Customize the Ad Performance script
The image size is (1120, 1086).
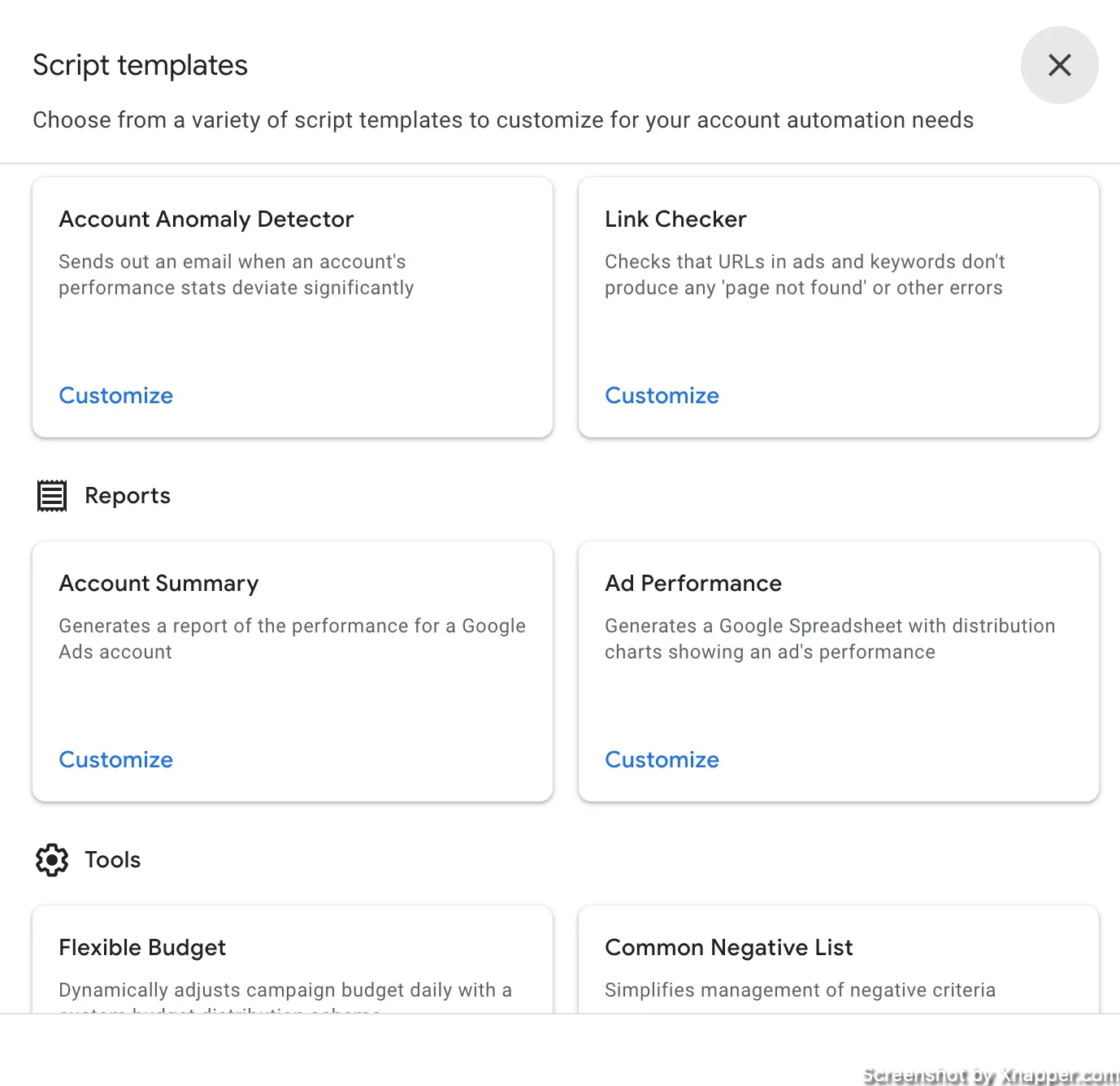[x=662, y=760]
